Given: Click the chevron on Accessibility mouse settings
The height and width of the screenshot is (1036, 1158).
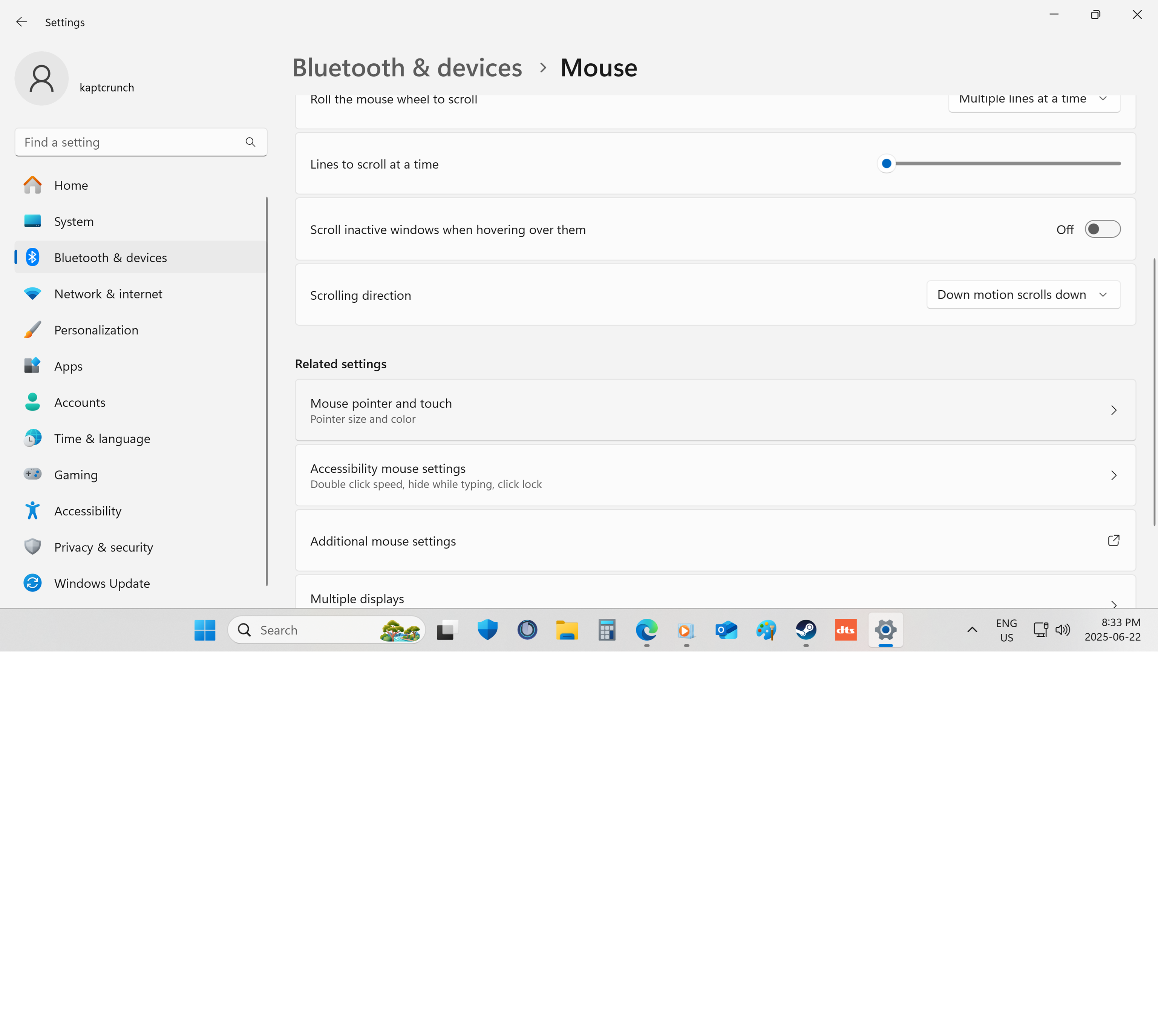Looking at the screenshot, I should (1114, 475).
